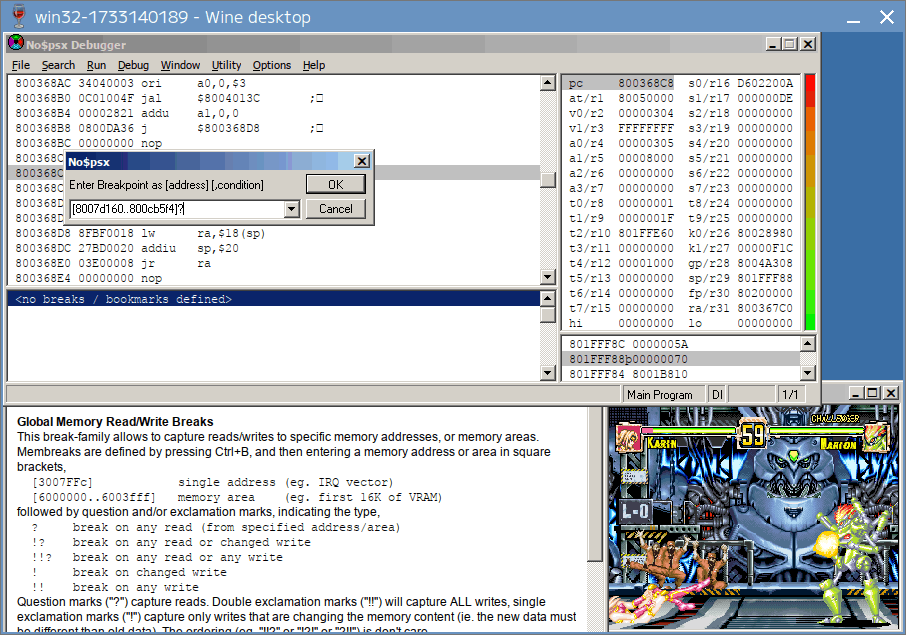Click into the breakpoint address input field

(177, 209)
